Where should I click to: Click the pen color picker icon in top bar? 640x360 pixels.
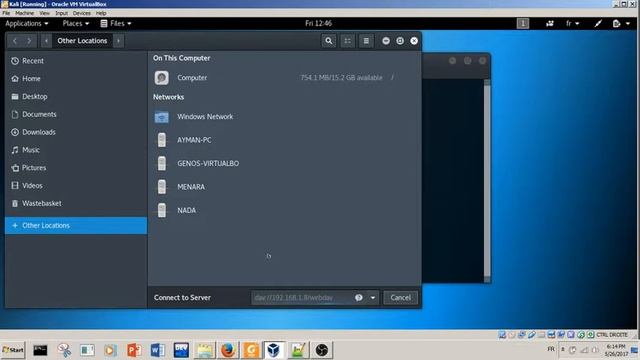click(598, 24)
